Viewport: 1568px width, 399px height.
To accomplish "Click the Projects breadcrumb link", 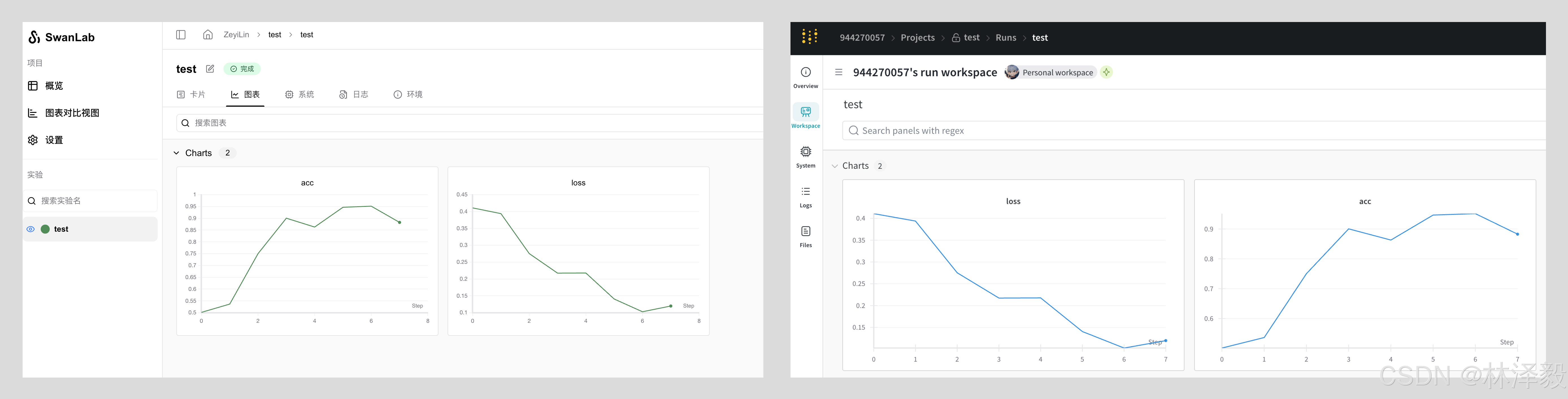I will click(x=917, y=38).
